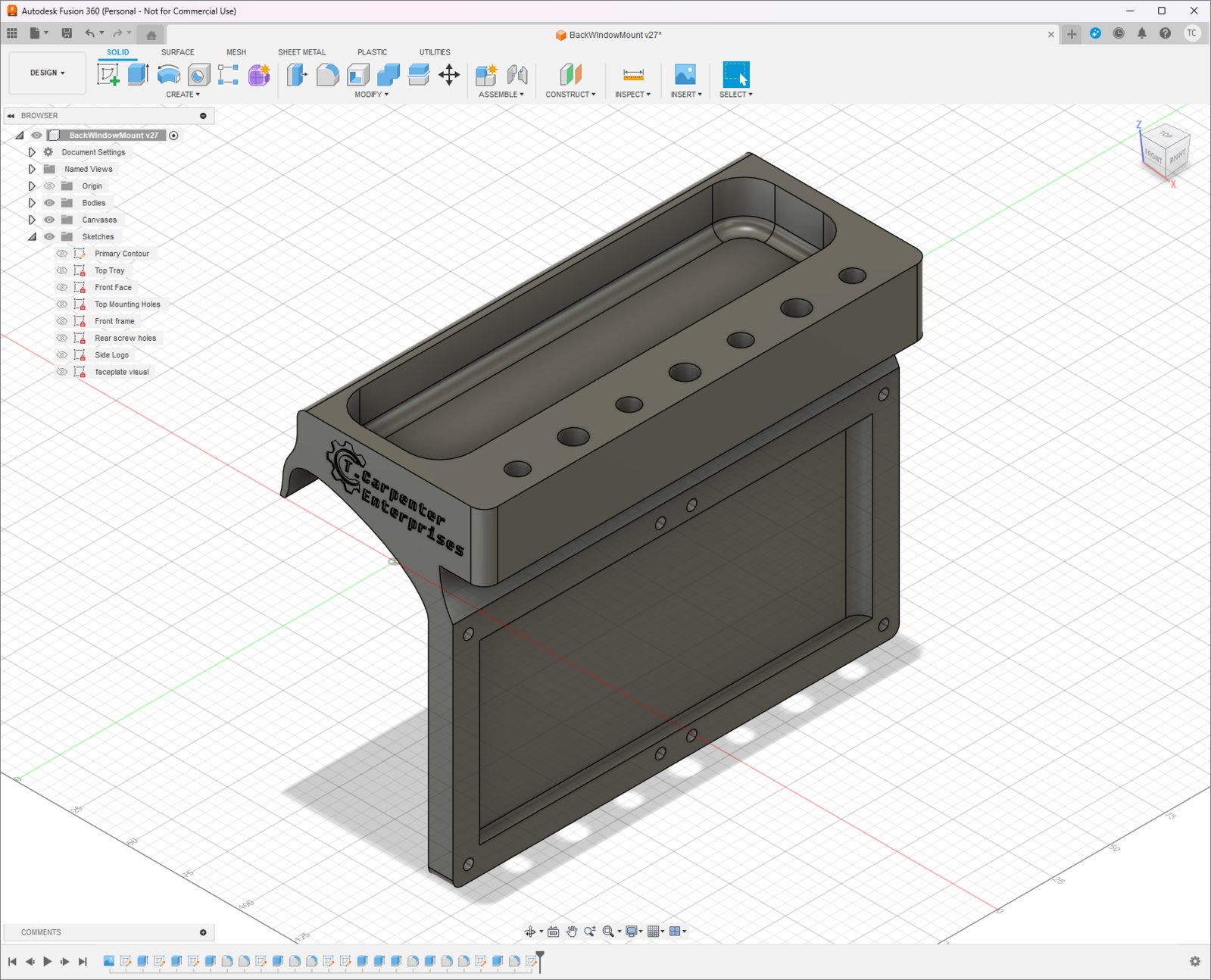
Task: Click the Joint tool icon
Action: click(517, 74)
